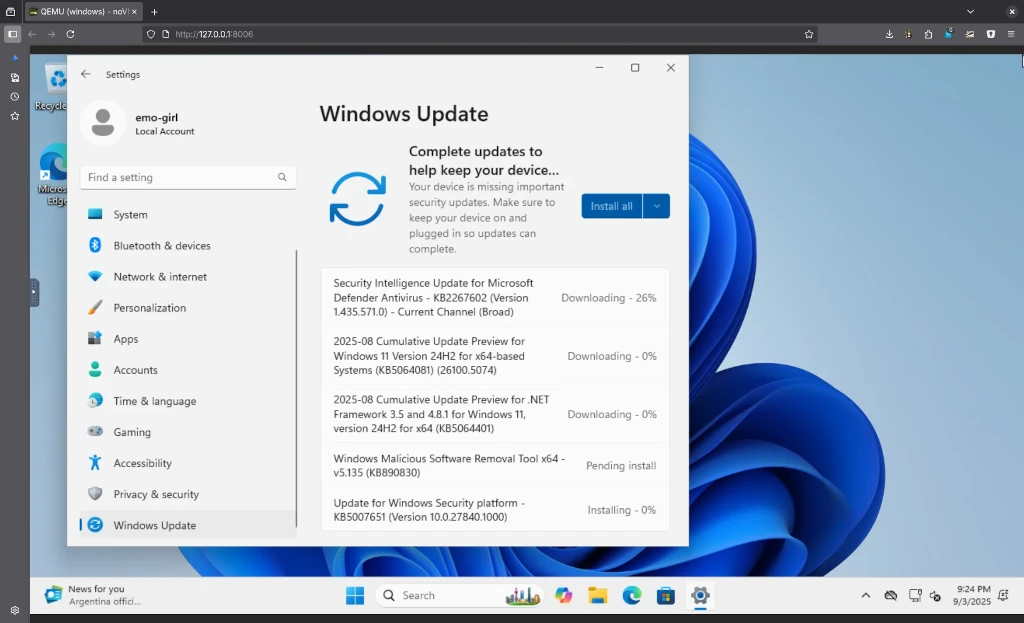Viewport: 1024px width, 623px height.
Task: Click the user avatar picture
Action: (103, 123)
